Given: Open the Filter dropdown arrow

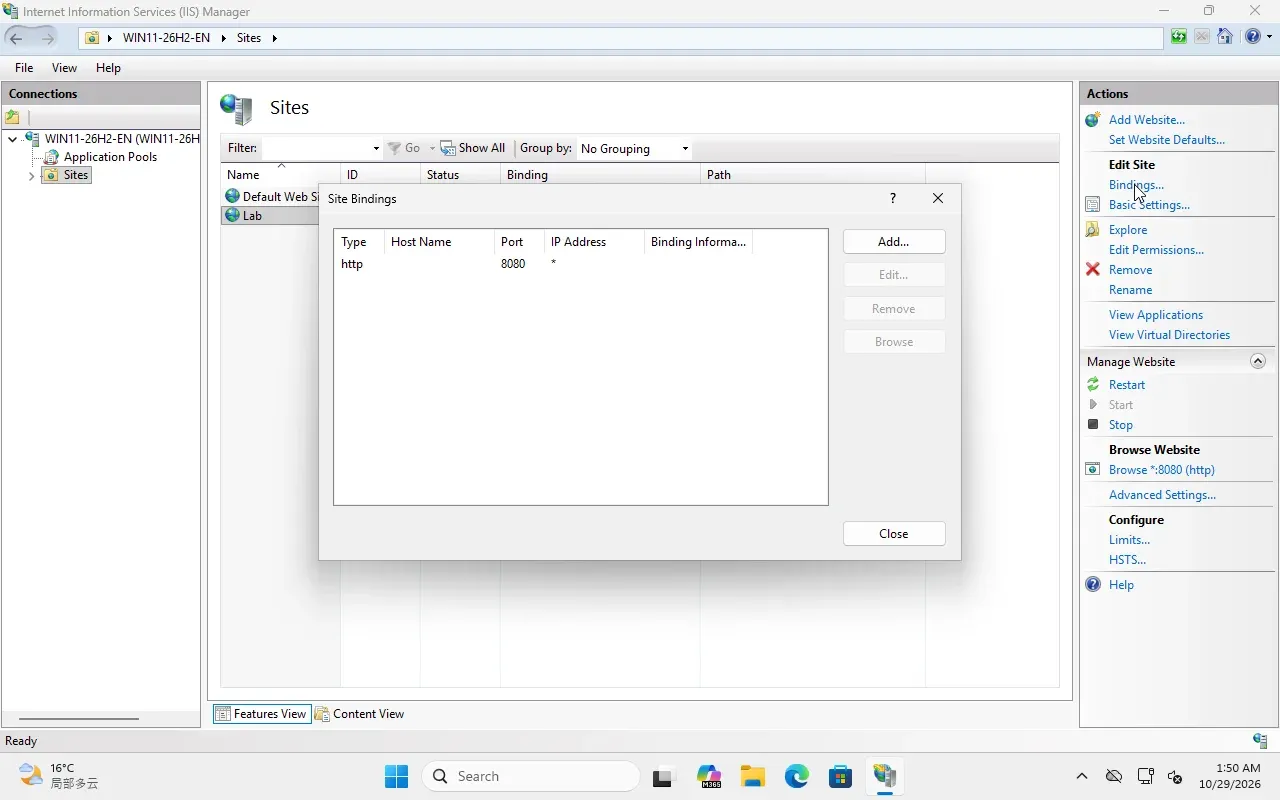Looking at the screenshot, I should tap(376, 149).
